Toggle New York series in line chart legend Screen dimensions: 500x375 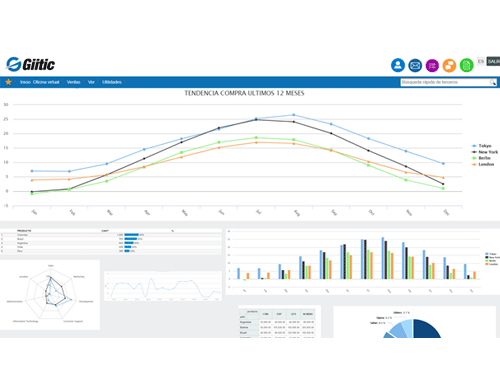pos(485,152)
